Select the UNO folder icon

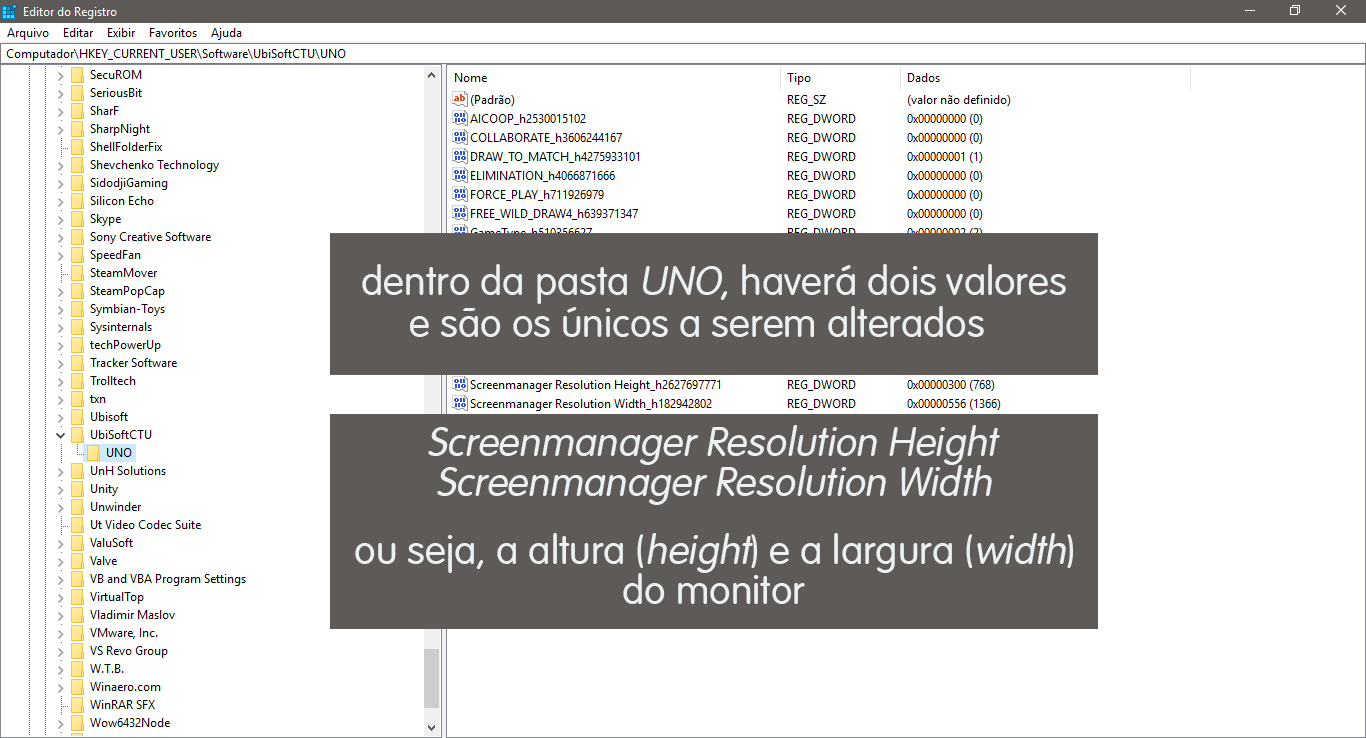pos(93,453)
